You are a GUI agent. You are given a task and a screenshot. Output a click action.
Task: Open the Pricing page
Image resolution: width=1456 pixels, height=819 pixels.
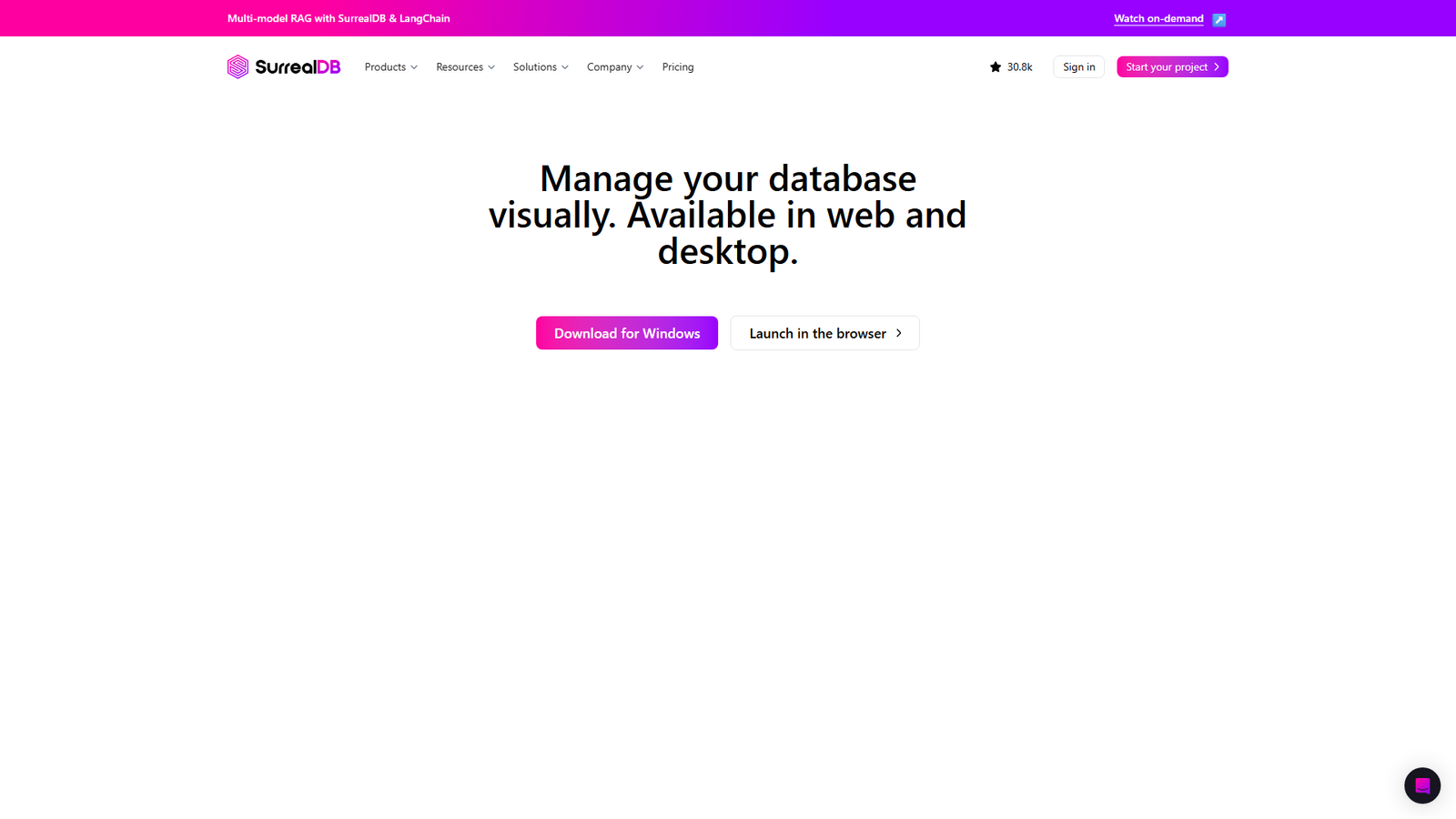678,67
